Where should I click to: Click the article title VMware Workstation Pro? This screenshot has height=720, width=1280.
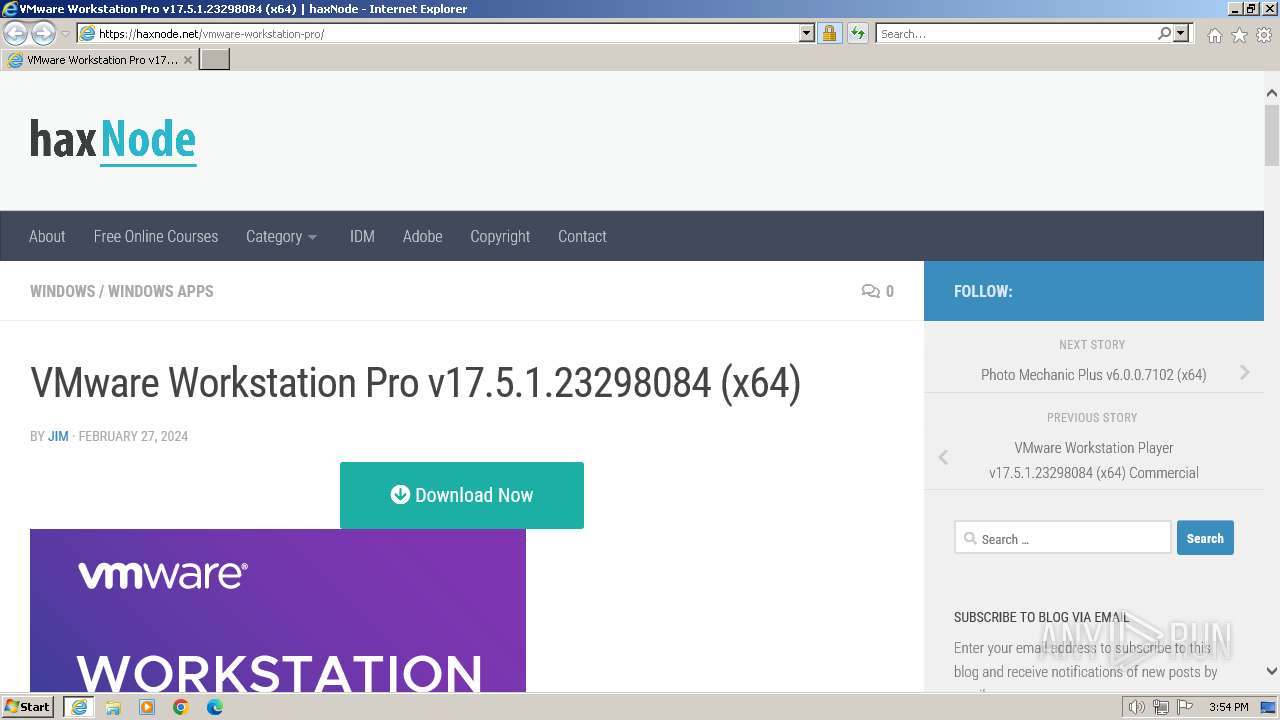pos(416,383)
